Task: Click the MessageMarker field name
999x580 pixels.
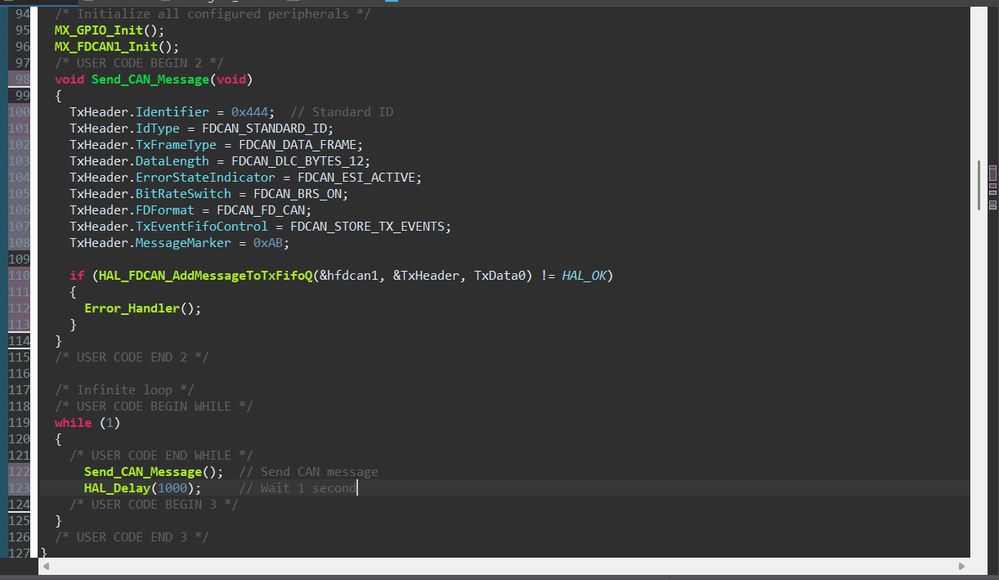Action: (x=183, y=243)
